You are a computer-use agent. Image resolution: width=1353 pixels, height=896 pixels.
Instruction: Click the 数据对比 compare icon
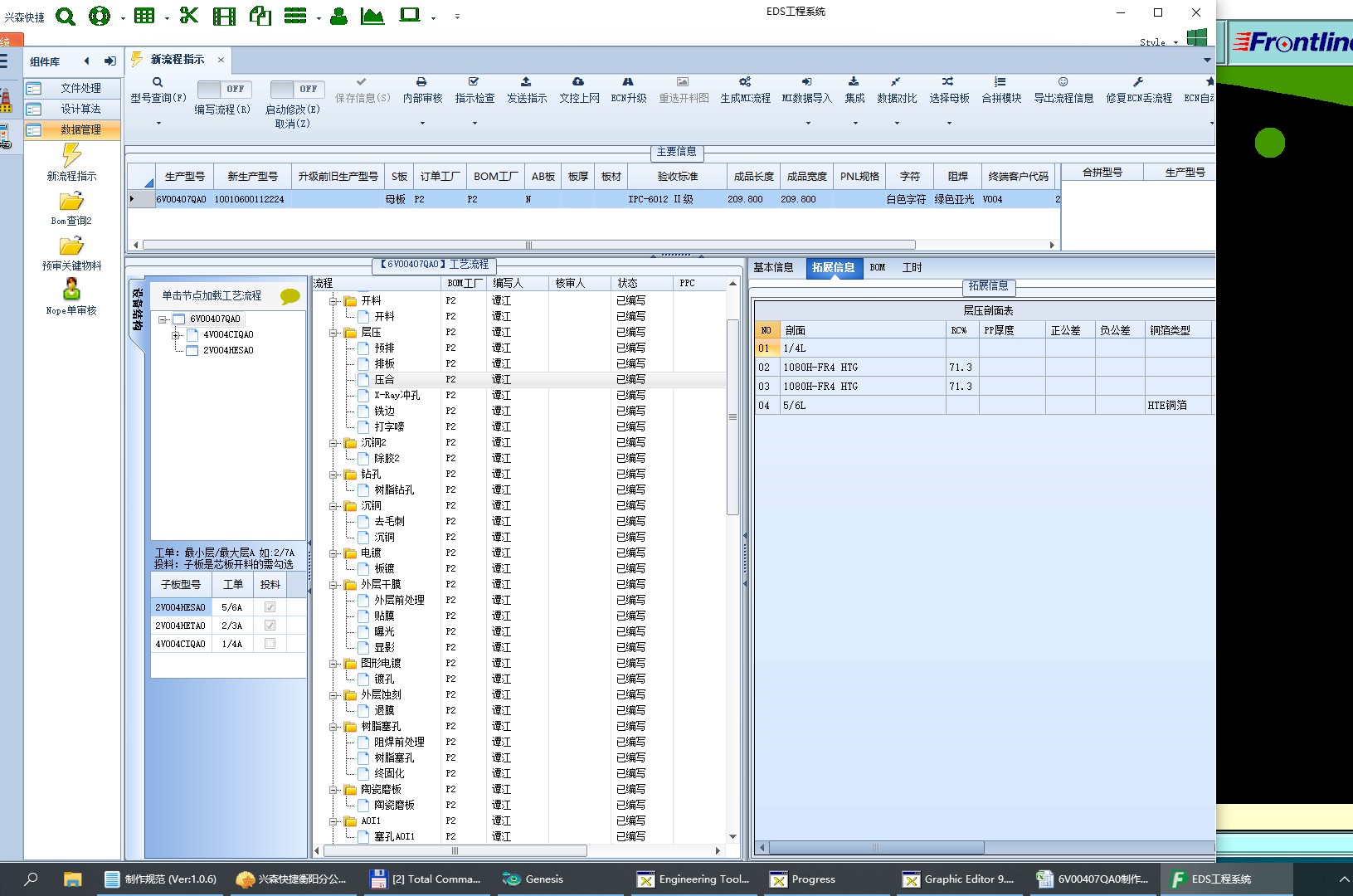[896, 82]
